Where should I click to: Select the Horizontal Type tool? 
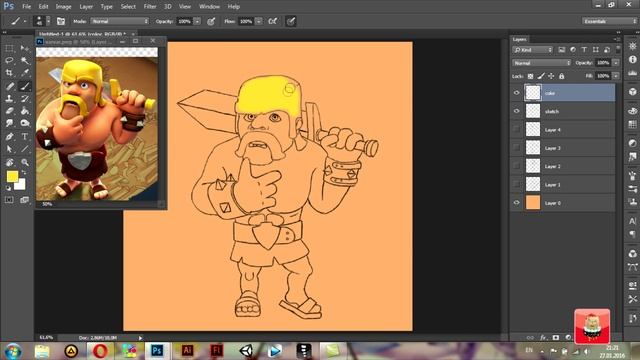(25, 136)
